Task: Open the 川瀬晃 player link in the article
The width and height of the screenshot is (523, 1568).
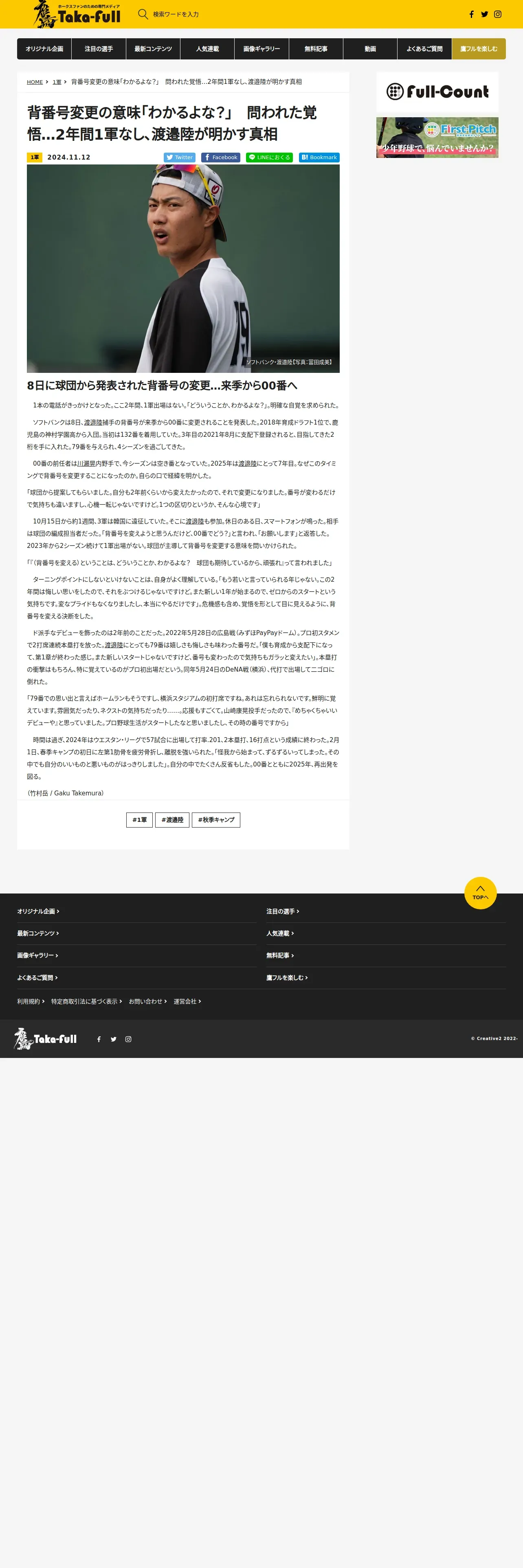Action: point(86,464)
